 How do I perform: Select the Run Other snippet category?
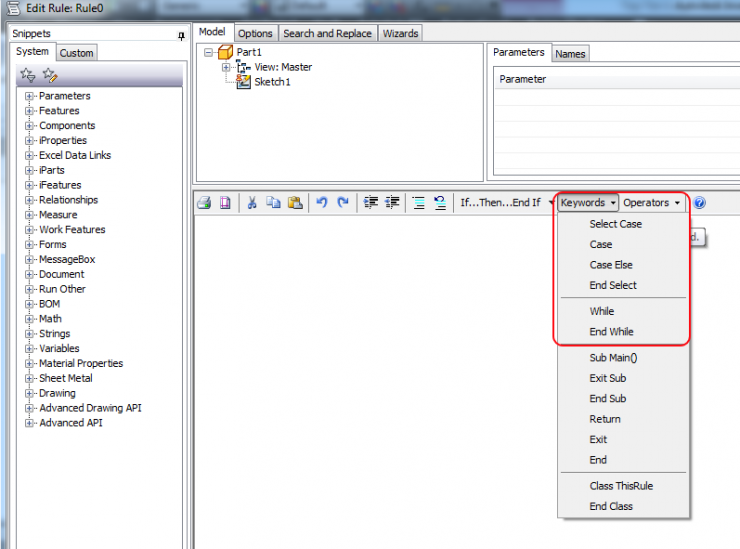point(62,289)
